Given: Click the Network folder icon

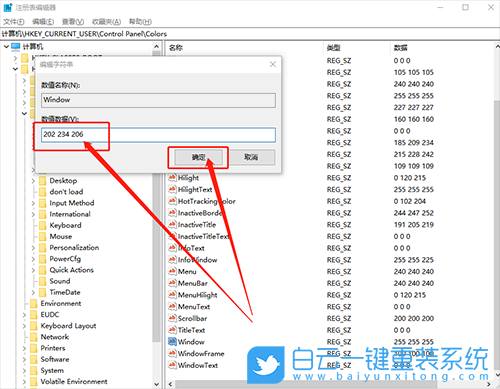Looking at the screenshot, I should point(33,337).
